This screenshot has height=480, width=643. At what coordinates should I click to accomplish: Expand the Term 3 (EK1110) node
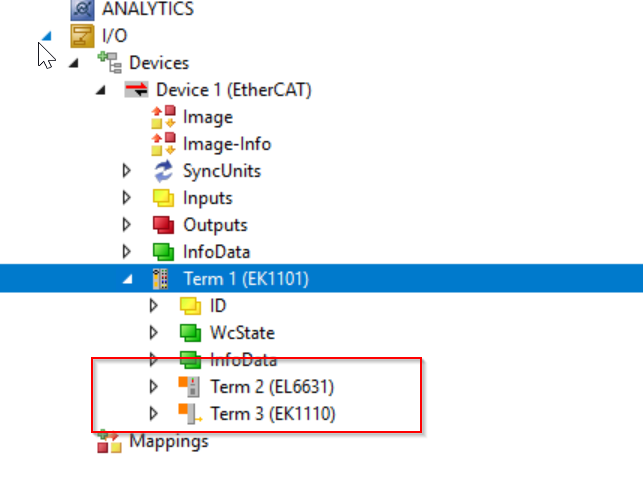click(x=154, y=414)
